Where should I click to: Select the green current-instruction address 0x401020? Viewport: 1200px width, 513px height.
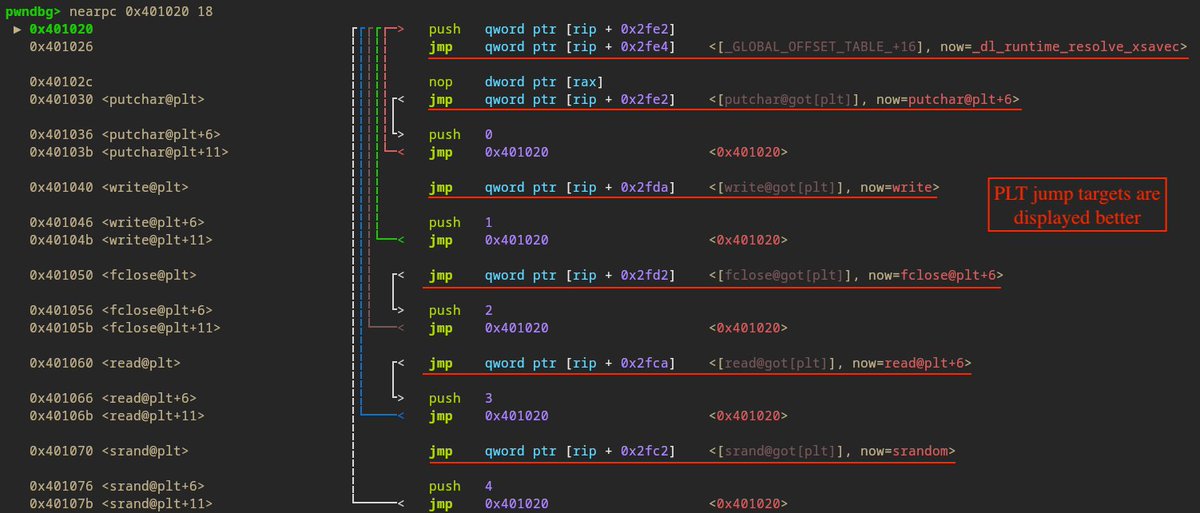tap(61, 29)
